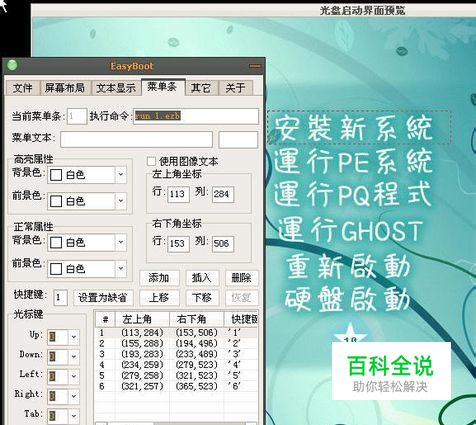Click 運行PE系統 in the preview
Image resolution: width=476 pixels, height=425 pixels.
click(x=353, y=162)
